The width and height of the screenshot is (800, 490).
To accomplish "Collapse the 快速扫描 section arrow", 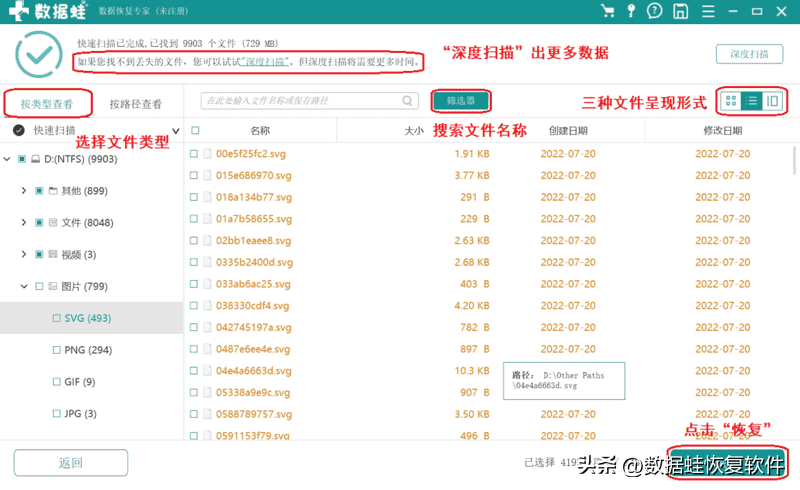I will pyautogui.click(x=176, y=131).
